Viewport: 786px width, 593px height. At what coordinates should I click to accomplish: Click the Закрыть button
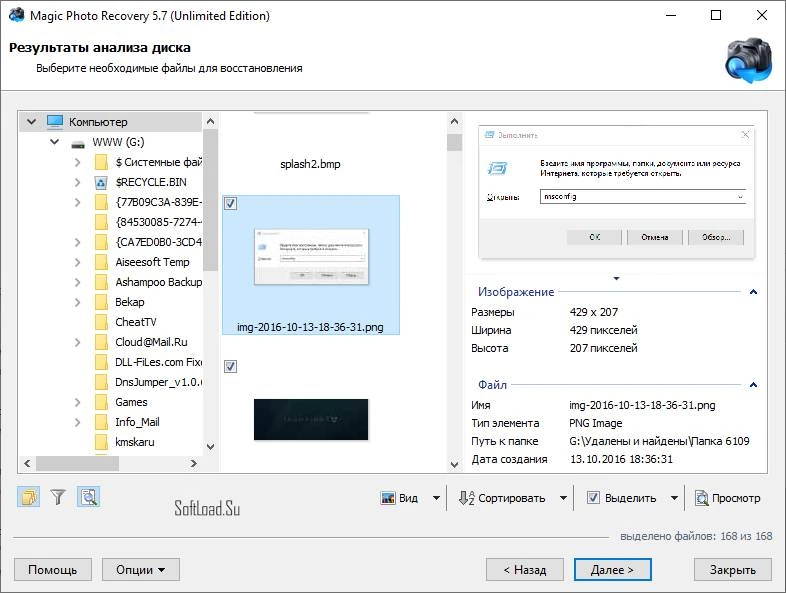pyautogui.click(x=733, y=570)
